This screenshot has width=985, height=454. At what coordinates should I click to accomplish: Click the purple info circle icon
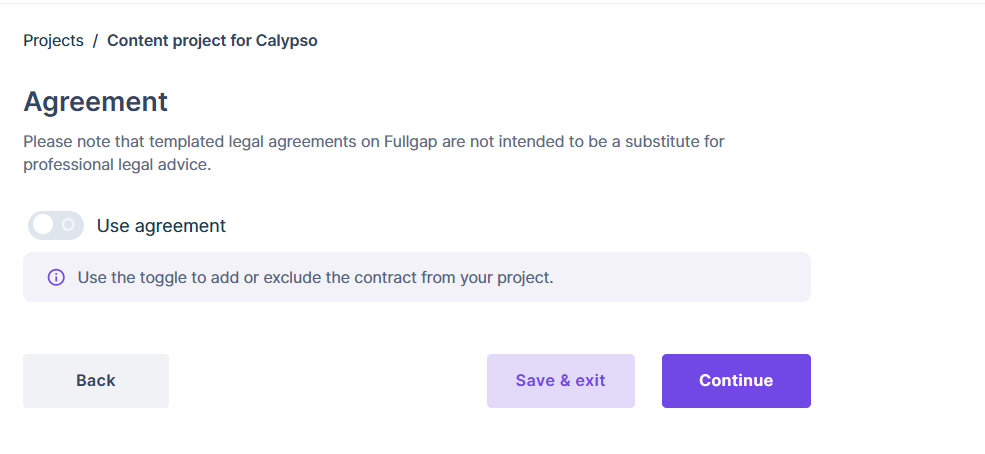click(56, 277)
